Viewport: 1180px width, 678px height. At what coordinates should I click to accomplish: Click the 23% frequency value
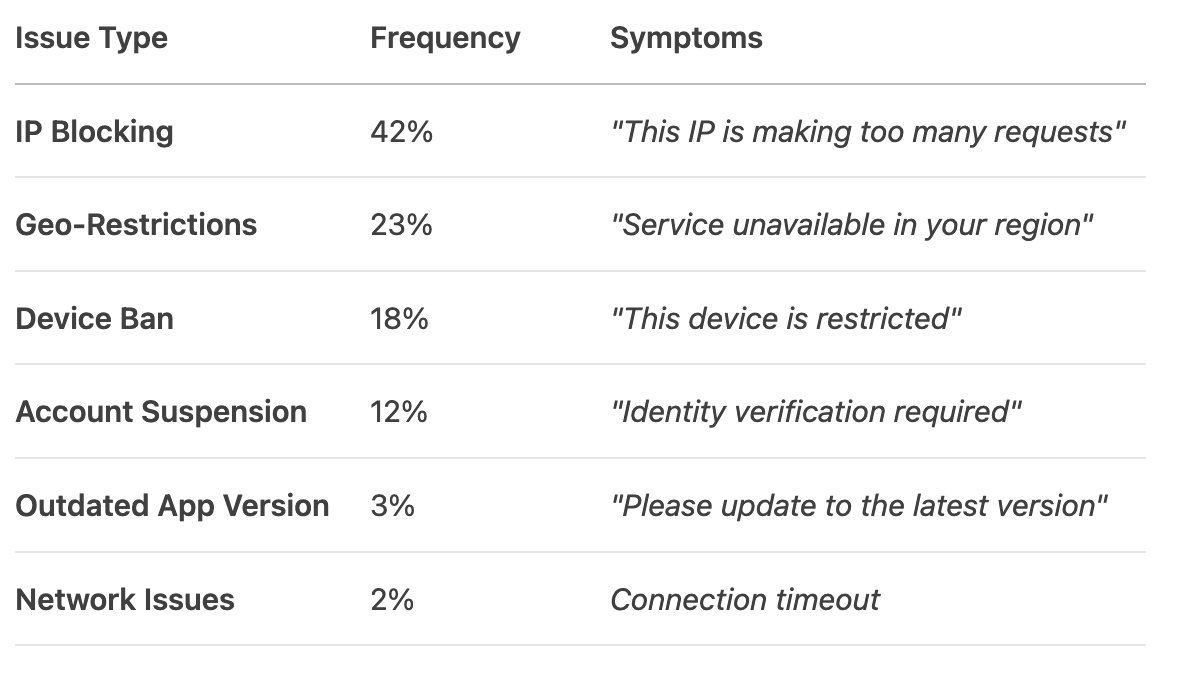(x=401, y=225)
